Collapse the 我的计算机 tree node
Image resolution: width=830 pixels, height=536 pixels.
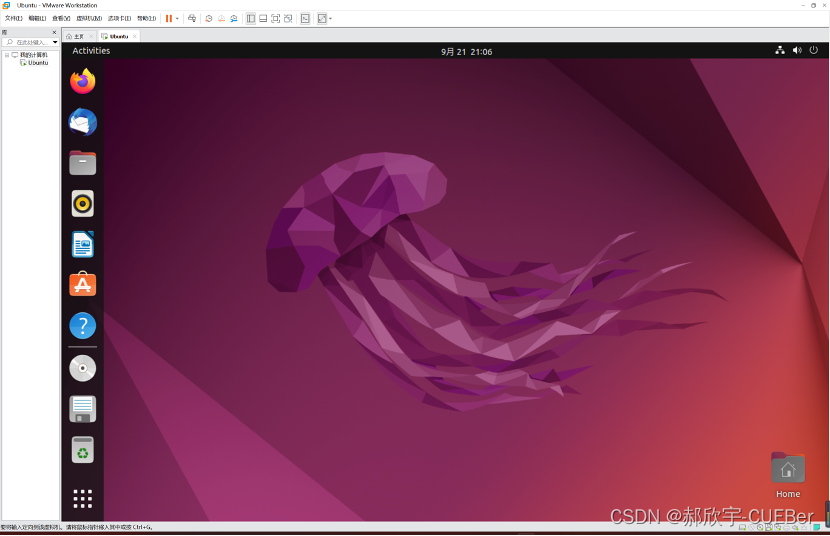pos(7,55)
